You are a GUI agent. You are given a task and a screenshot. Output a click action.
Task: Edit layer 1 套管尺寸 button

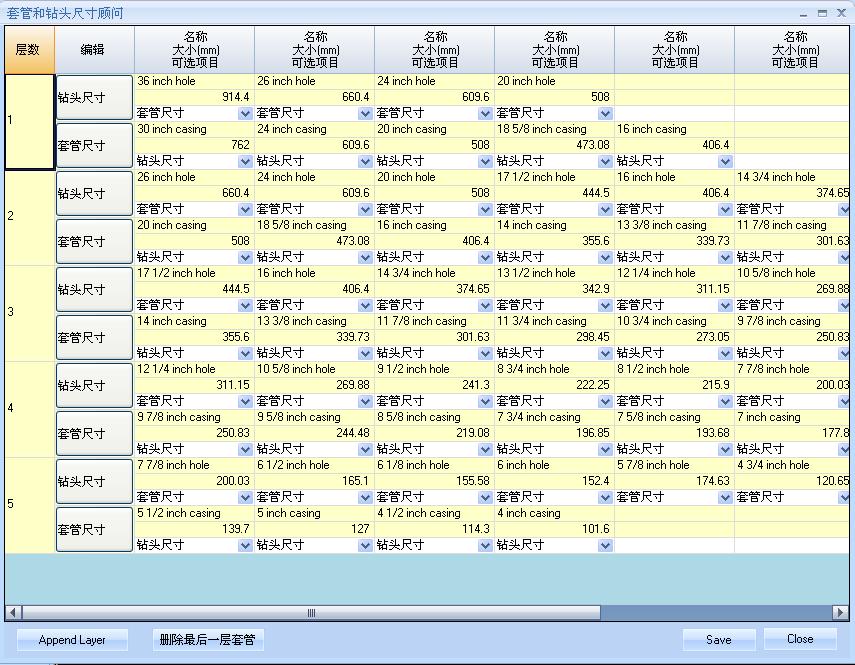(x=94, y=146)
